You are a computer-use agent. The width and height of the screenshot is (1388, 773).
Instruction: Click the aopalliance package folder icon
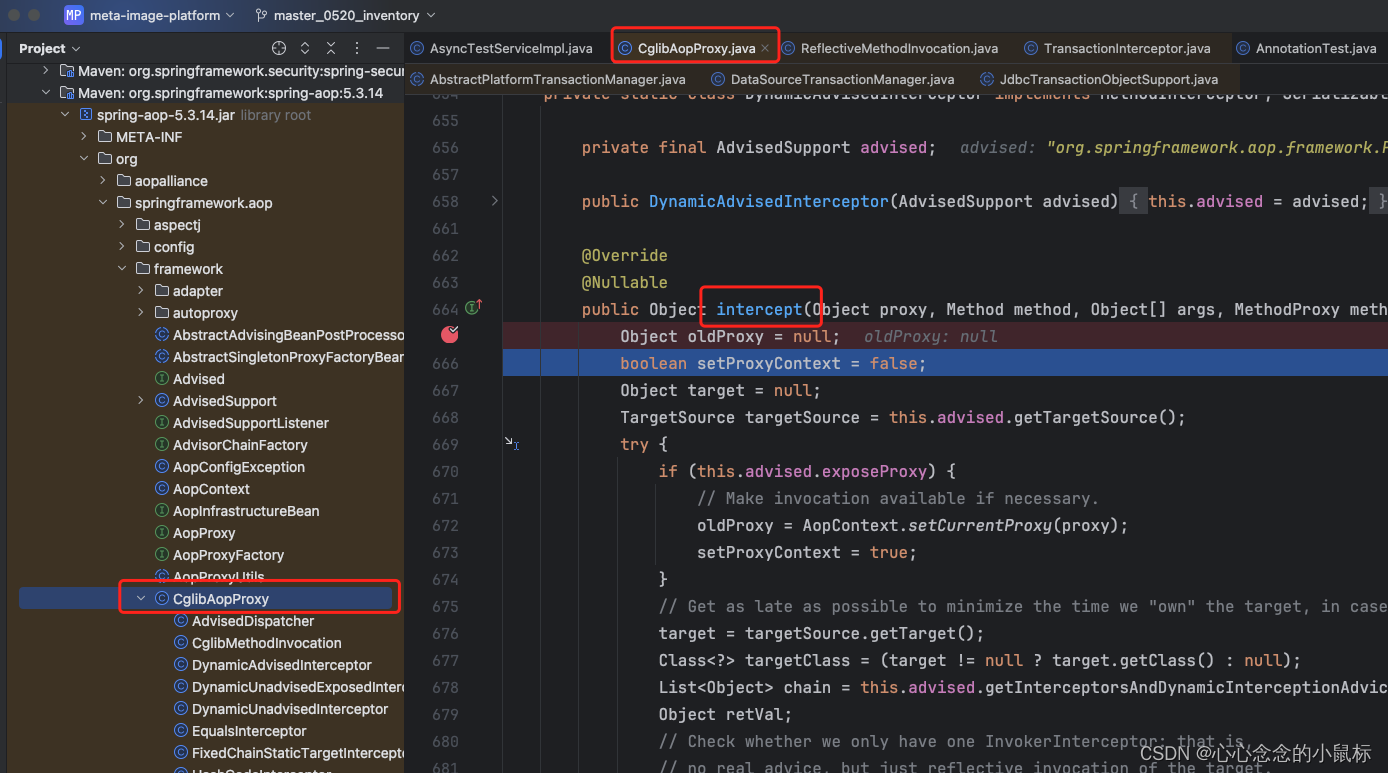pyautogui.click(x=124, y=181)
